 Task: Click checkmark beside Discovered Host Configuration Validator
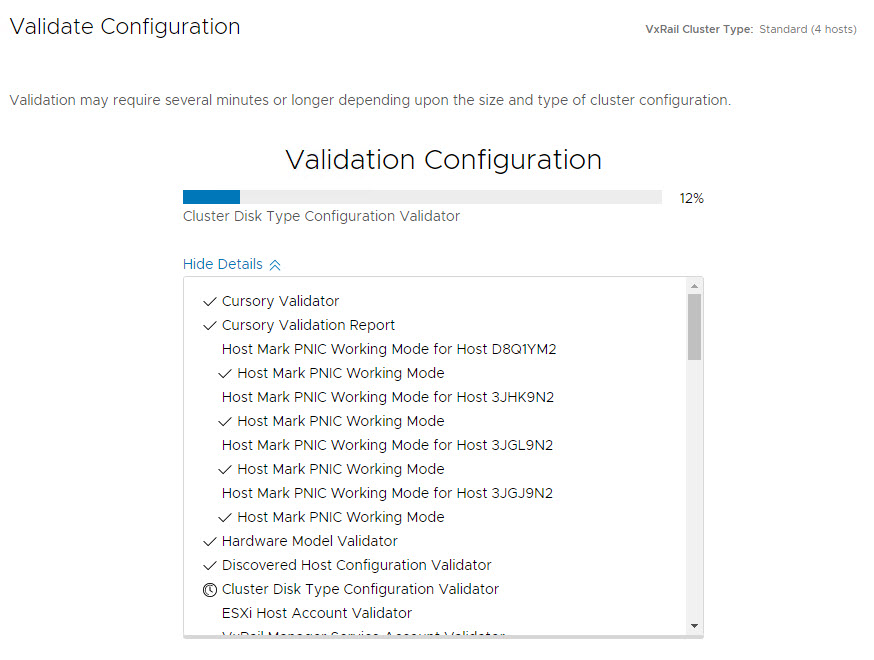(210, 565)
